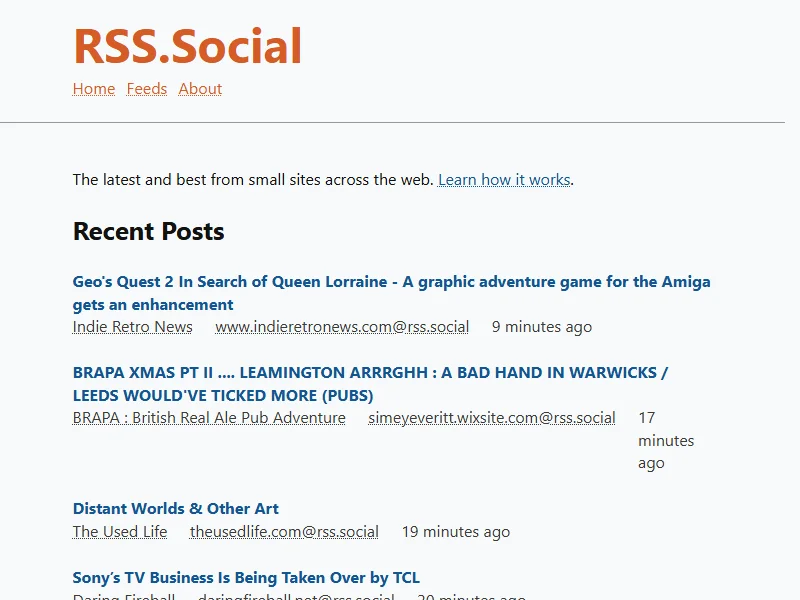Go to the Home page
Screen dimensions: 800x600
click(94, 89)
